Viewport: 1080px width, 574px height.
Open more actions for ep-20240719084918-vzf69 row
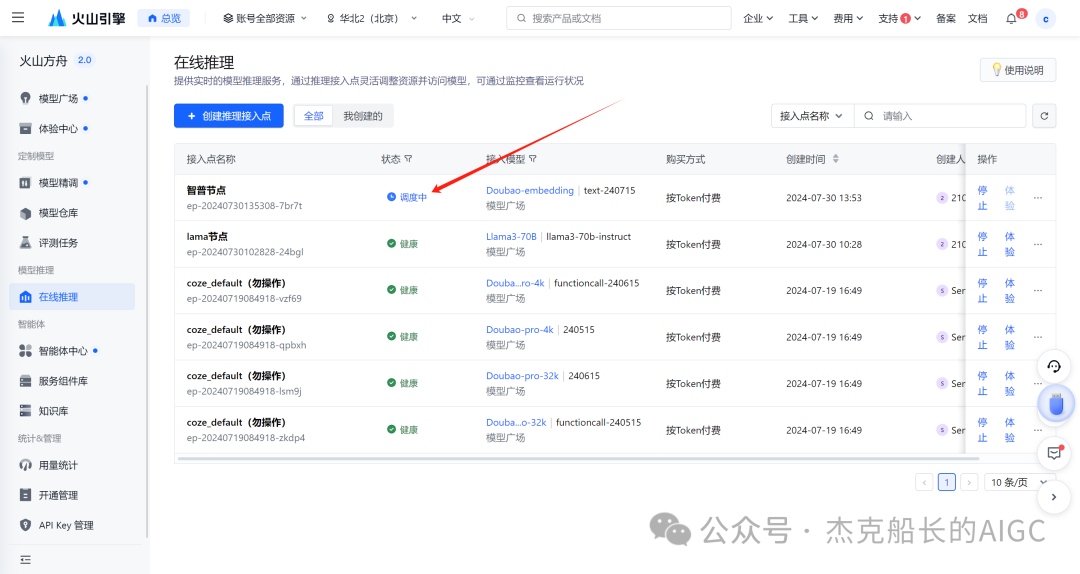(x=1038, y=291)
